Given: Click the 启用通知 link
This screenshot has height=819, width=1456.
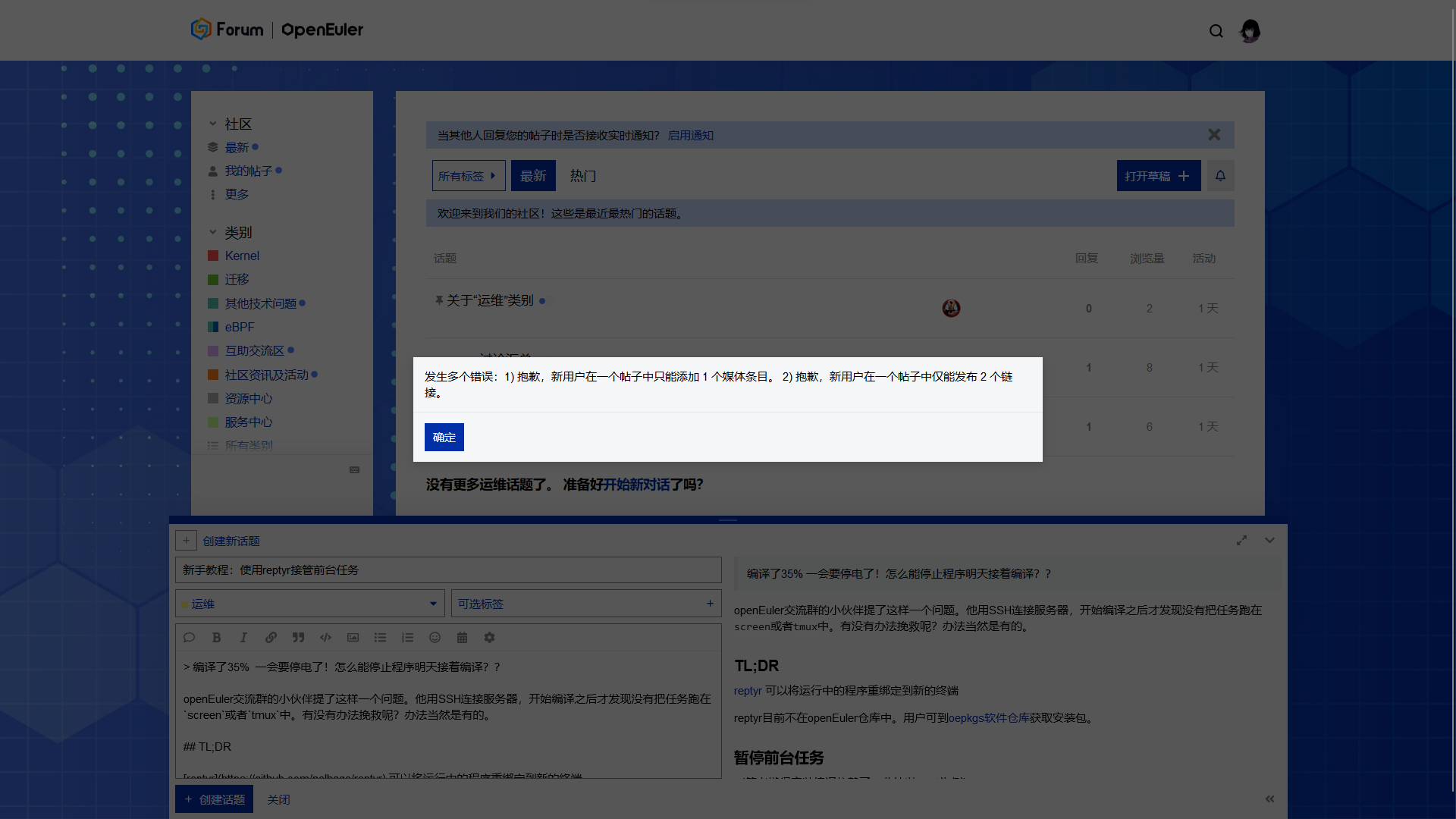Looking at the screenshot, I should [691, 135].
